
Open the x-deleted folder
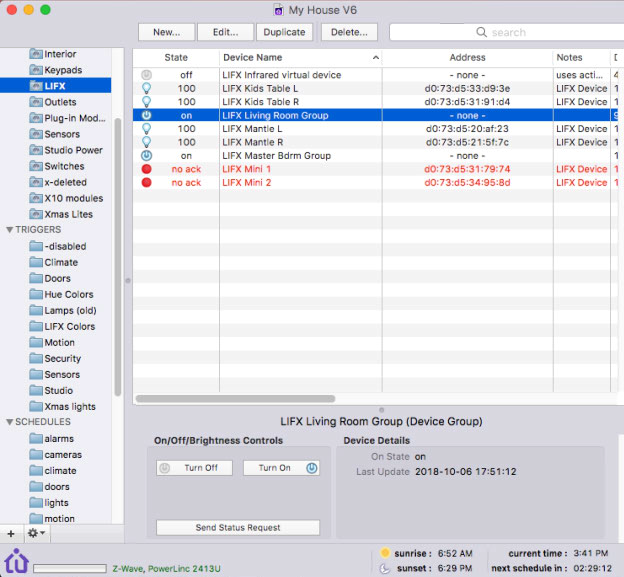[x=58, y=182]
